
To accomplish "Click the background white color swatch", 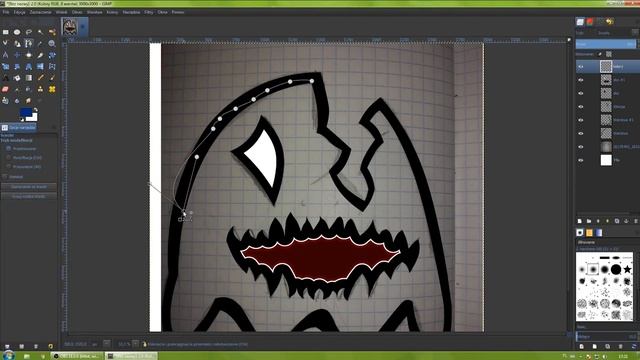I will click(x=33, y=118).
